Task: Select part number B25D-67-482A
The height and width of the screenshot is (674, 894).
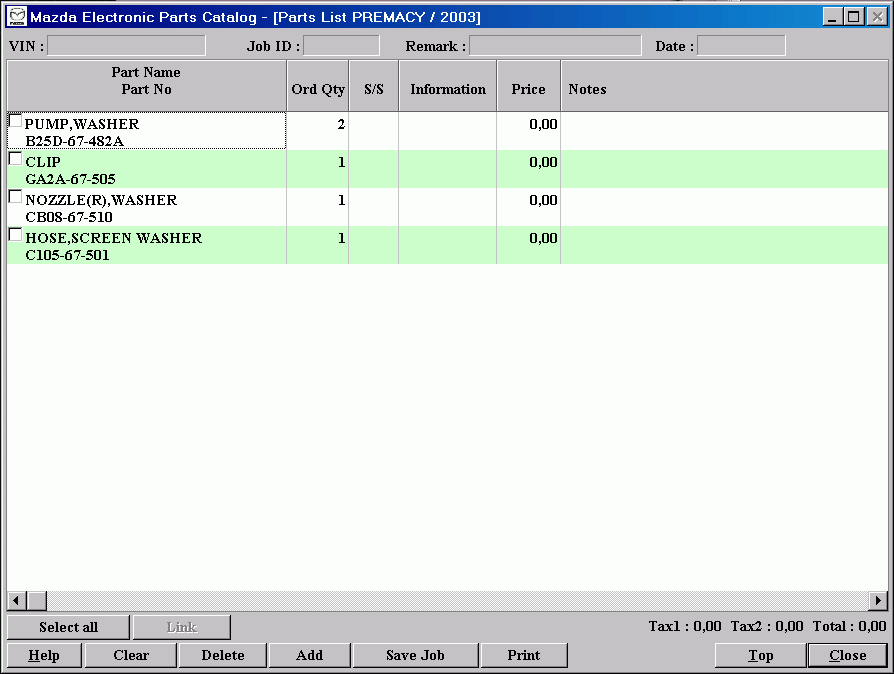Action: 75,141
